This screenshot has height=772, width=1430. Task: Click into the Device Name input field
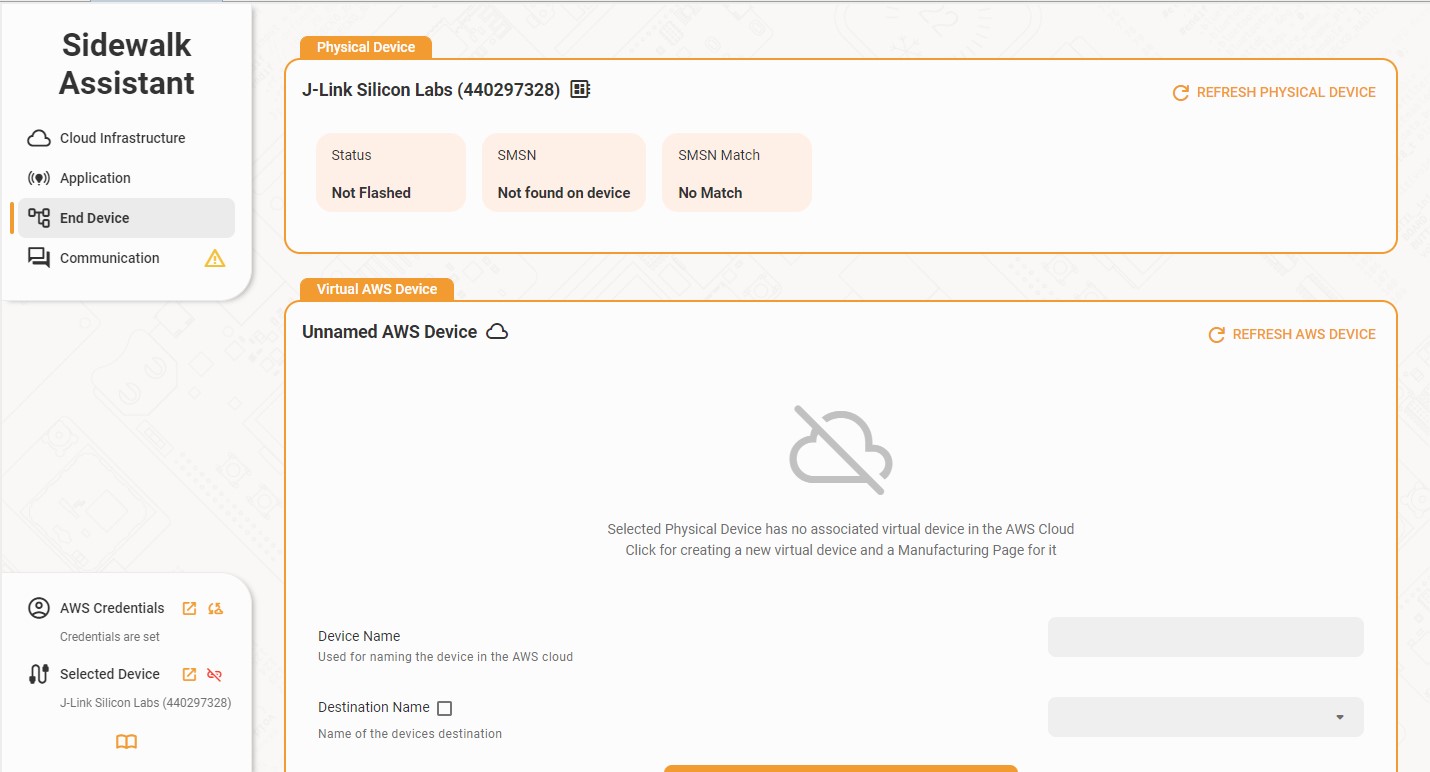[1205, 637]
